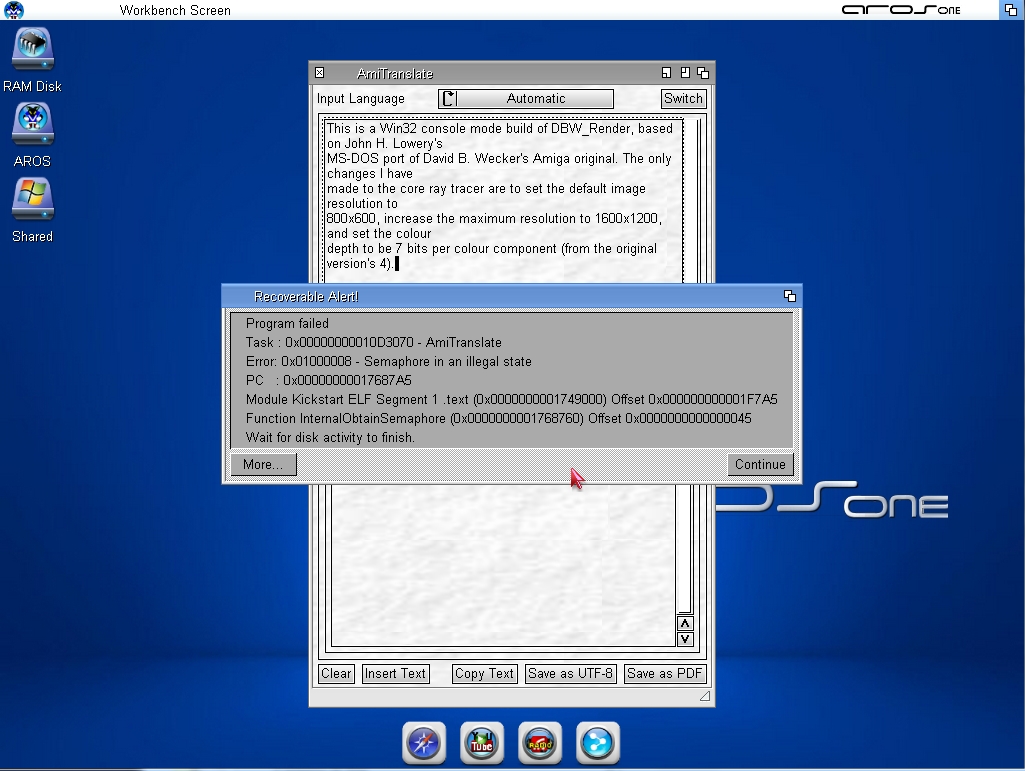Launch the Radio dock icon
This screenshot has width=1025, height=771.
coord(540,743)
